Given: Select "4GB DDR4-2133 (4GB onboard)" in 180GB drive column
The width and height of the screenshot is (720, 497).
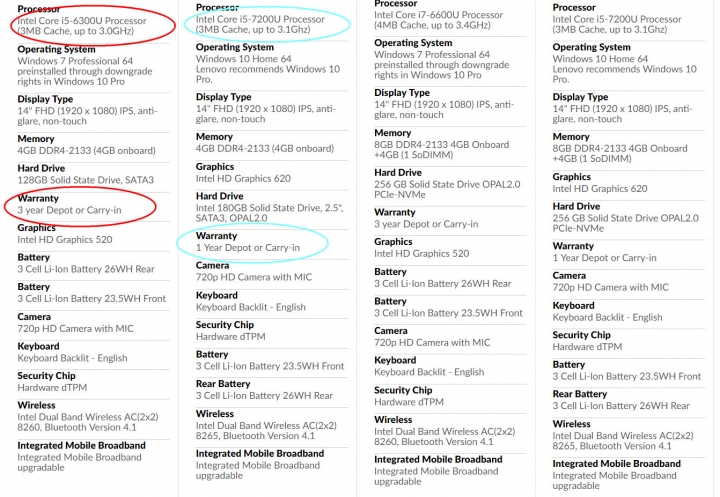Looking at the screenshot, I should 265,149.
